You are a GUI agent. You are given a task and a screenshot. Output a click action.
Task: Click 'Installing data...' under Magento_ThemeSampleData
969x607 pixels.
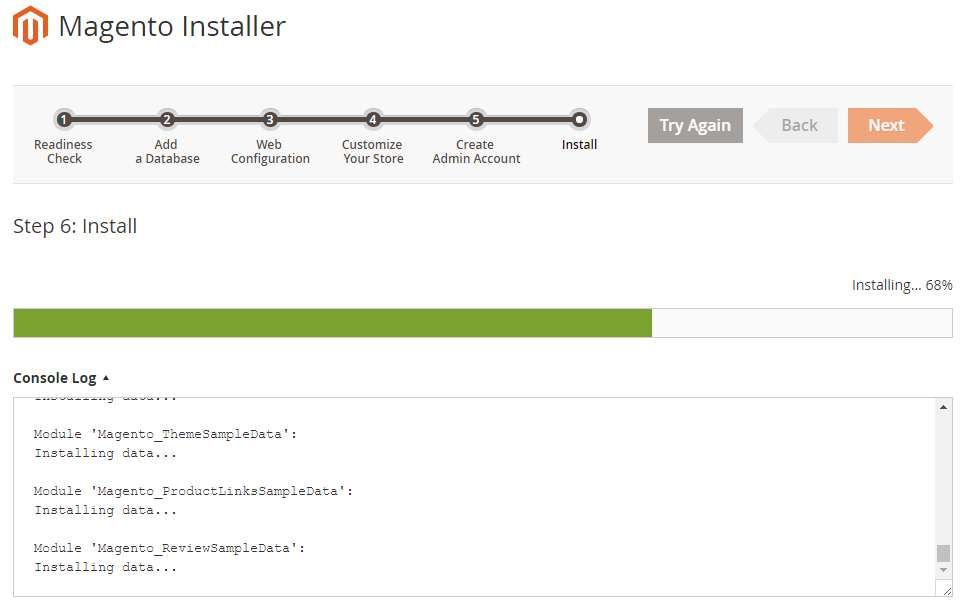106,453
